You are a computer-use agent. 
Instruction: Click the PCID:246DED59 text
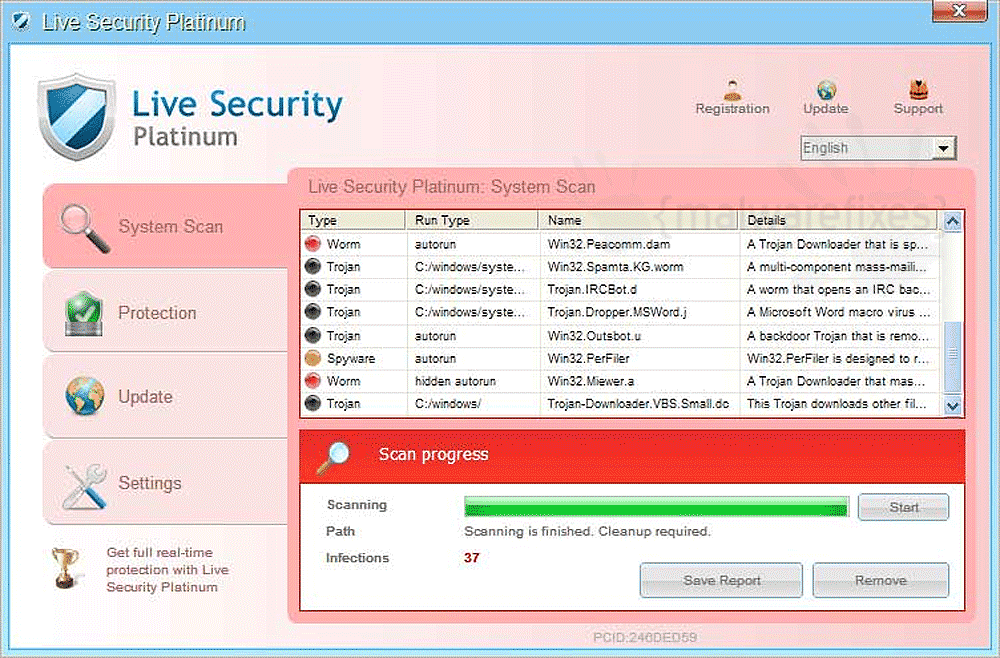tap(645, 637)
